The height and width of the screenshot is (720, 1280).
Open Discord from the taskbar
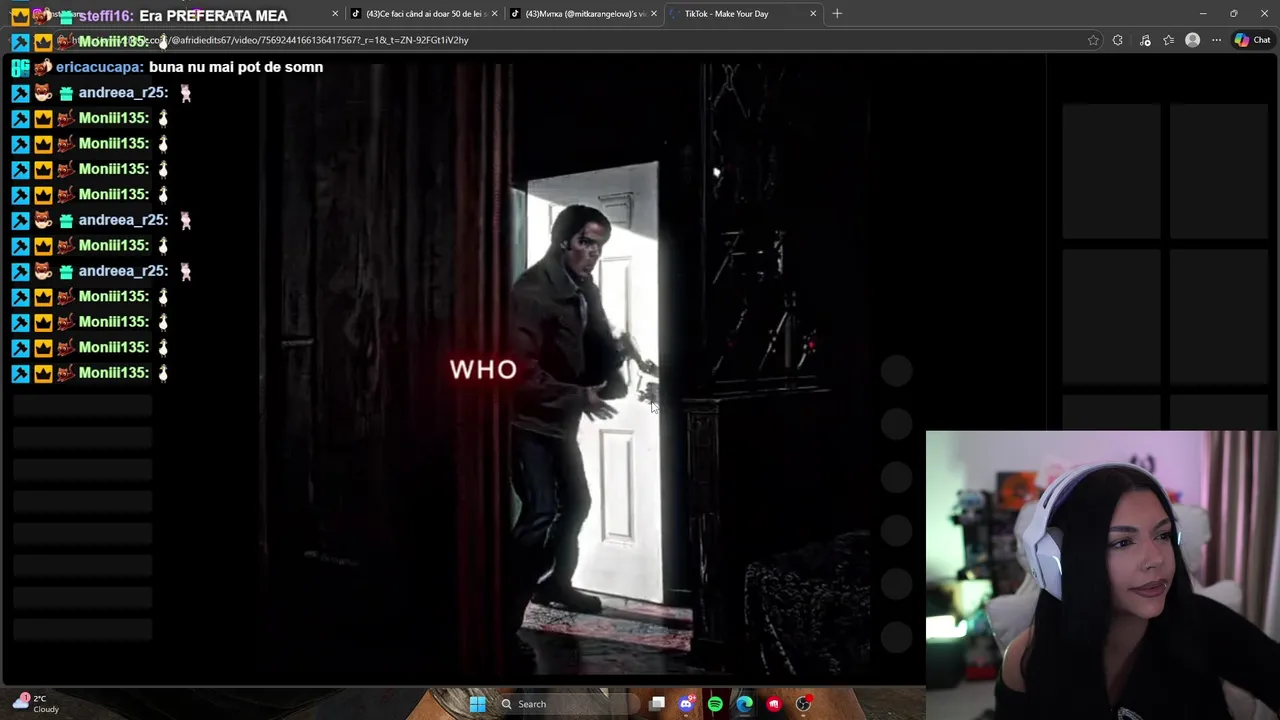pyautogui.click(x=686, y=704)
